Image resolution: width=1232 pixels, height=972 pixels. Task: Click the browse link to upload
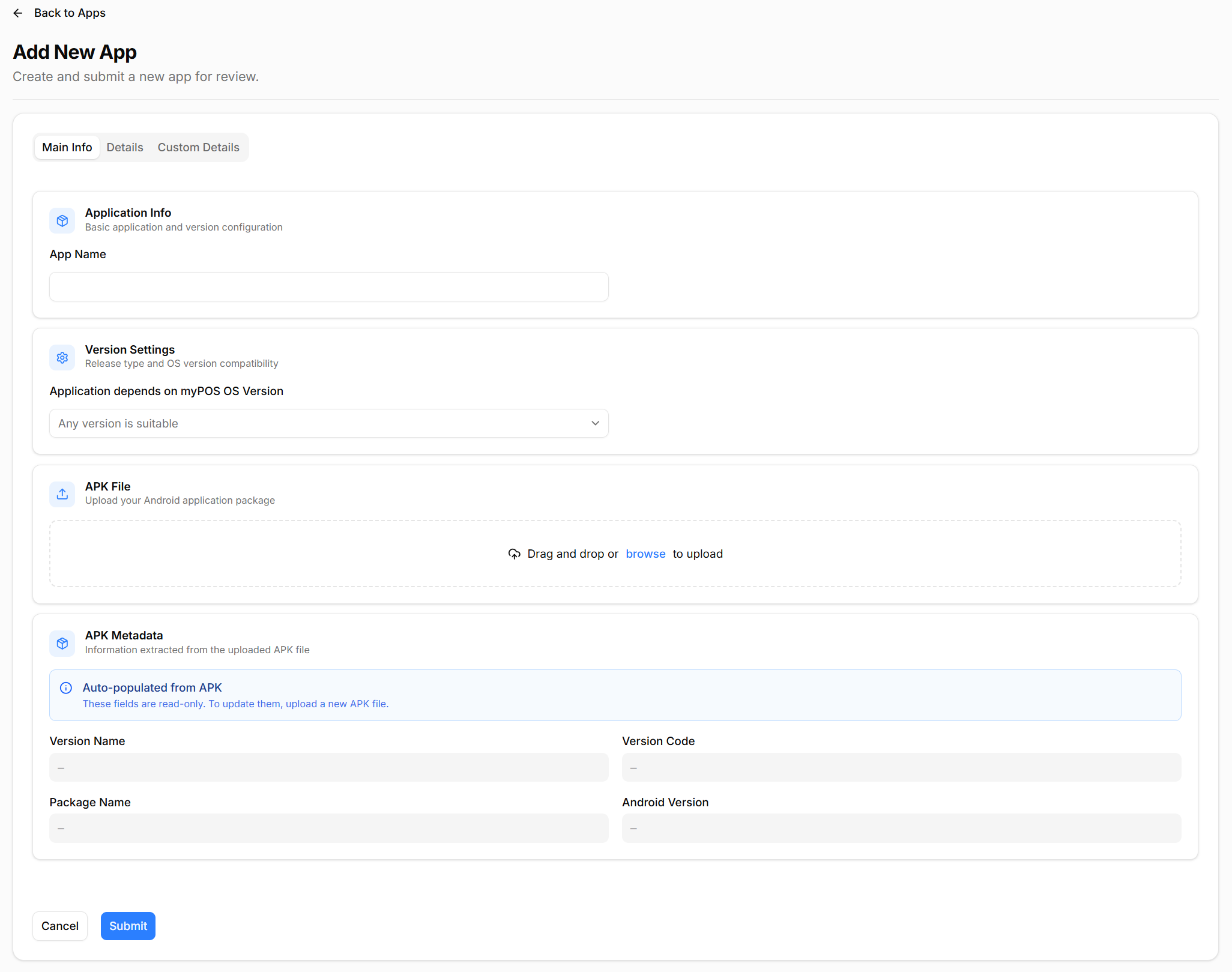coord(645,554)
